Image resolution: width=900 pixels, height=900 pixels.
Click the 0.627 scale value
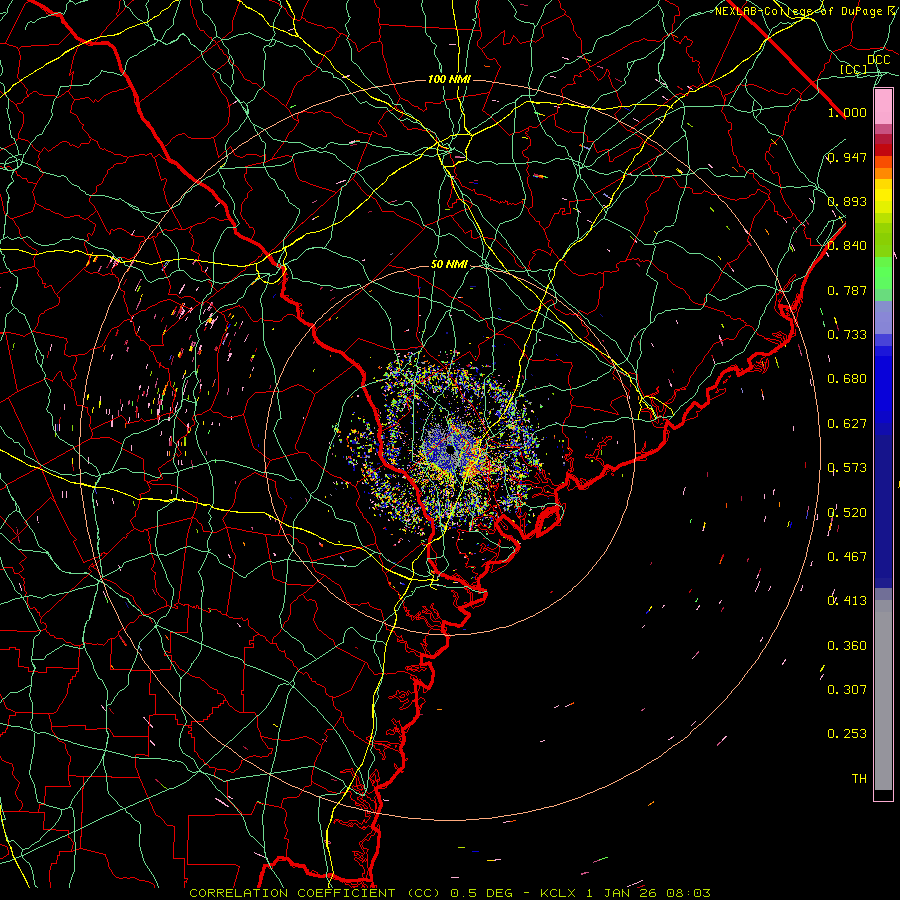pyautogui.click(x=847, y=424)
